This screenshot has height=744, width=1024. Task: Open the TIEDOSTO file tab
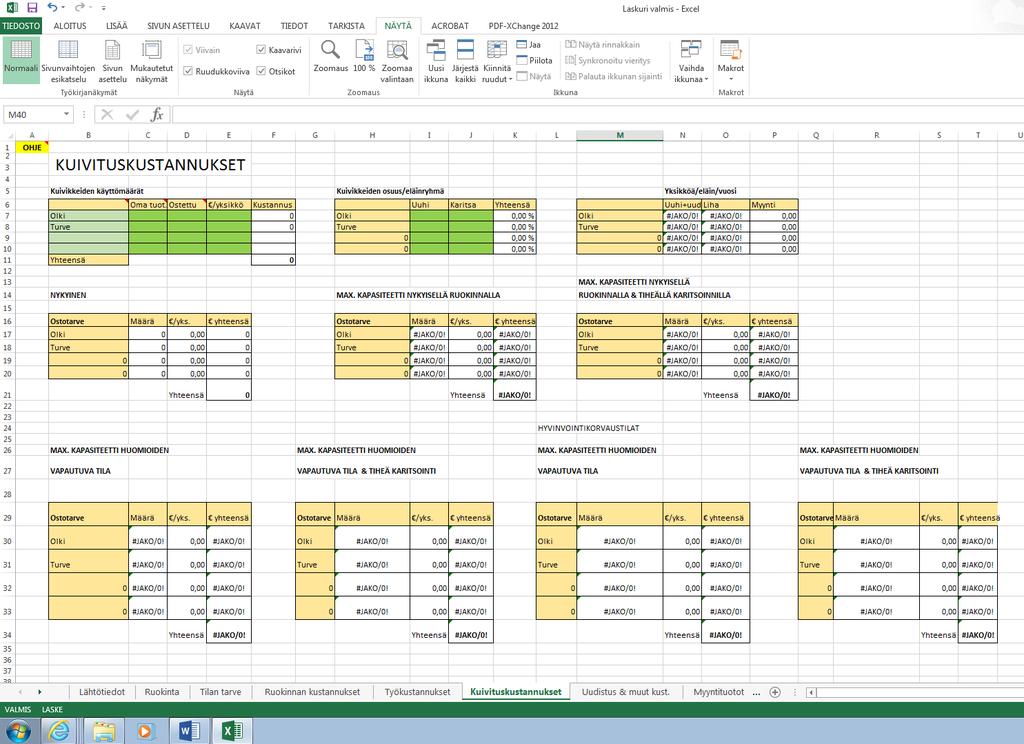tap(21, 26)
